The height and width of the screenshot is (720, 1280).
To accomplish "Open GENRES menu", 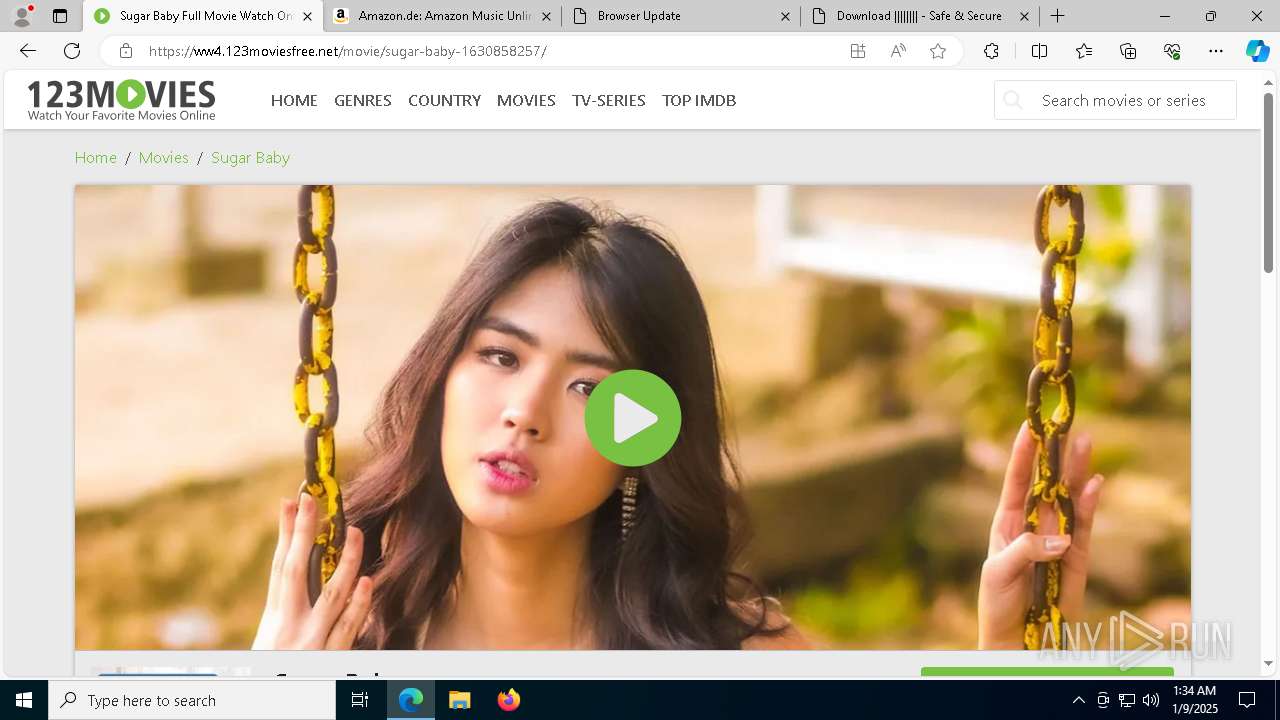I will tap(363, 100).
